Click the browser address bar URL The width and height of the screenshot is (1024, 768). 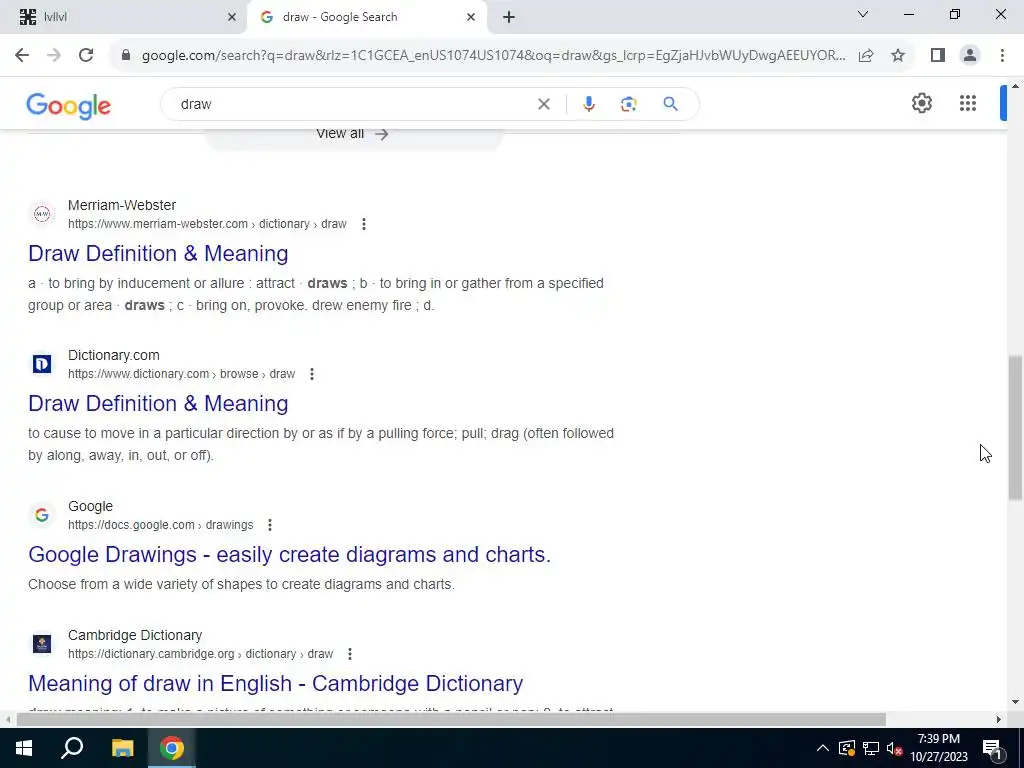click(493, 55)
